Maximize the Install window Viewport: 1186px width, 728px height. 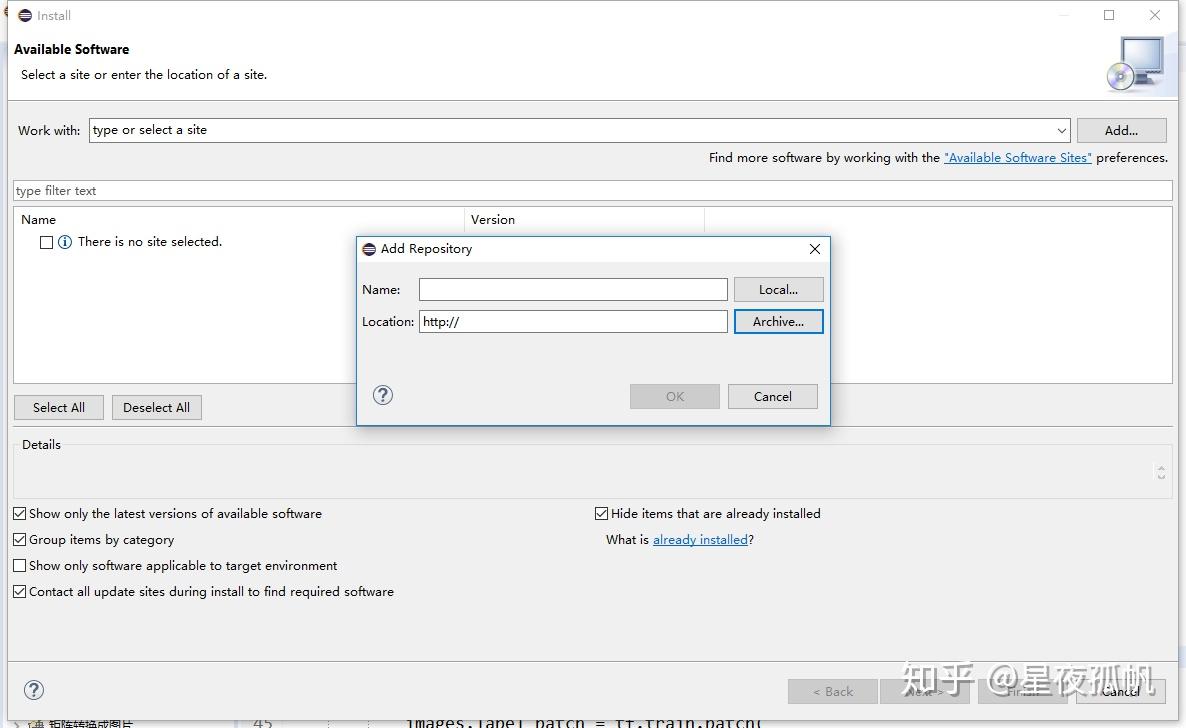click(1109, 15)
